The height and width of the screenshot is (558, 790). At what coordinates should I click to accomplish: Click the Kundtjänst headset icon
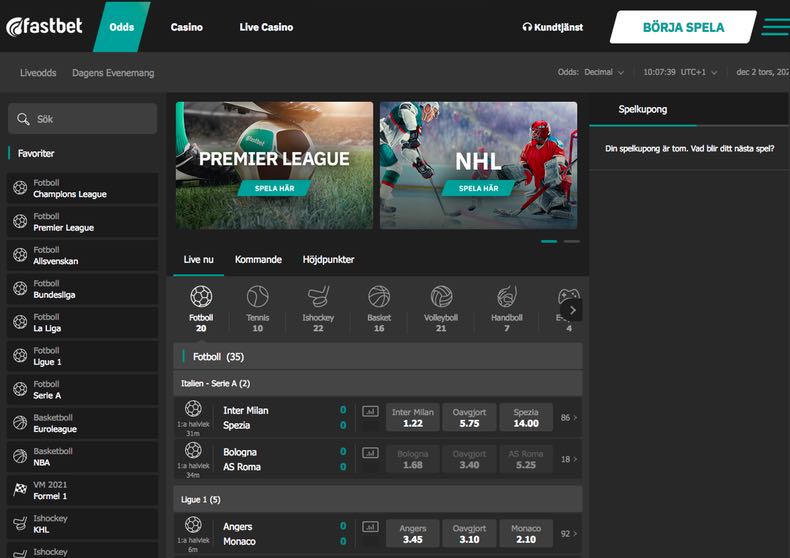pos(527,27)
